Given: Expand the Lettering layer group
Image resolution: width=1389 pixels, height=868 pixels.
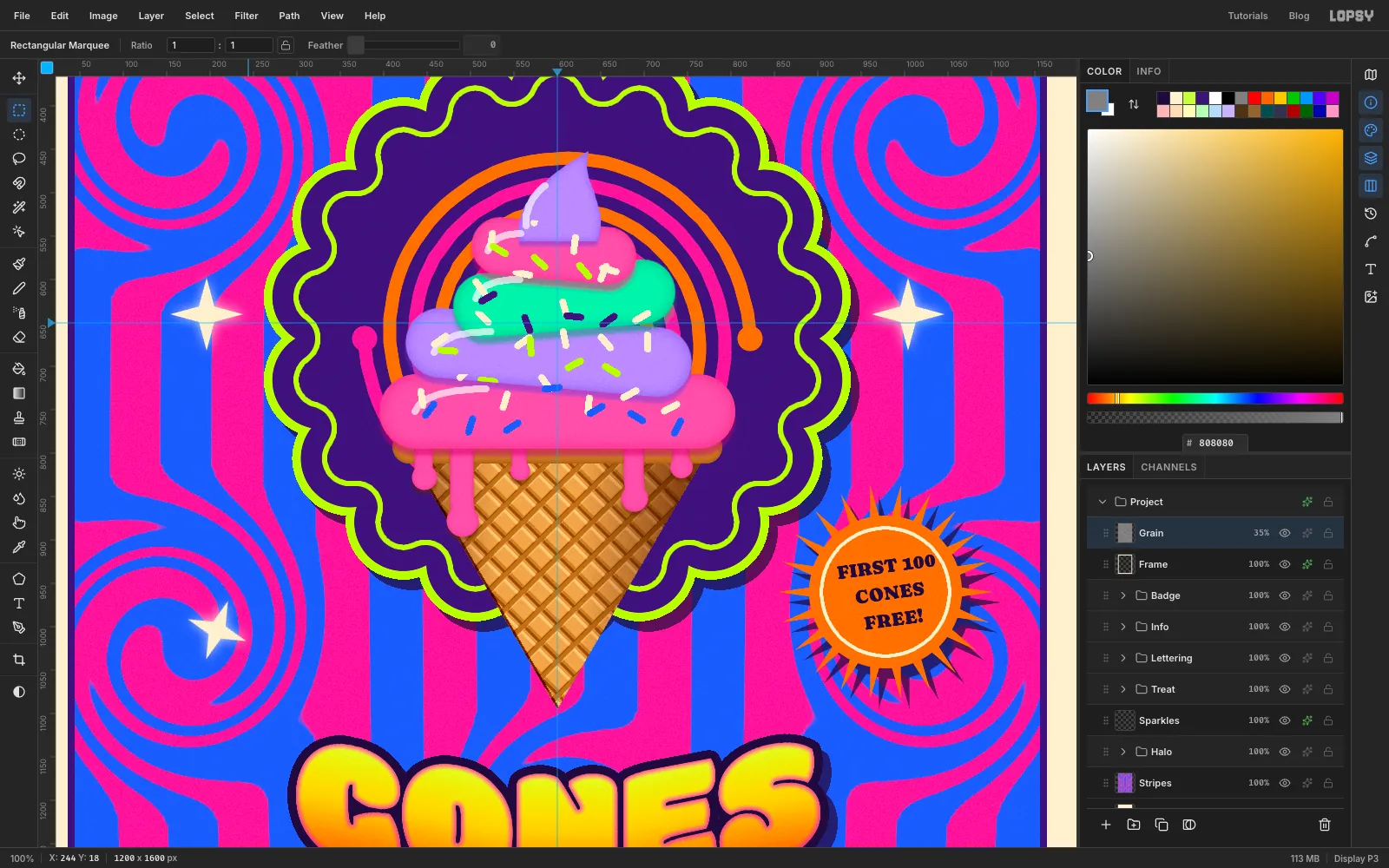Looking at the screenshot, I should click(x=1123, y=658).
